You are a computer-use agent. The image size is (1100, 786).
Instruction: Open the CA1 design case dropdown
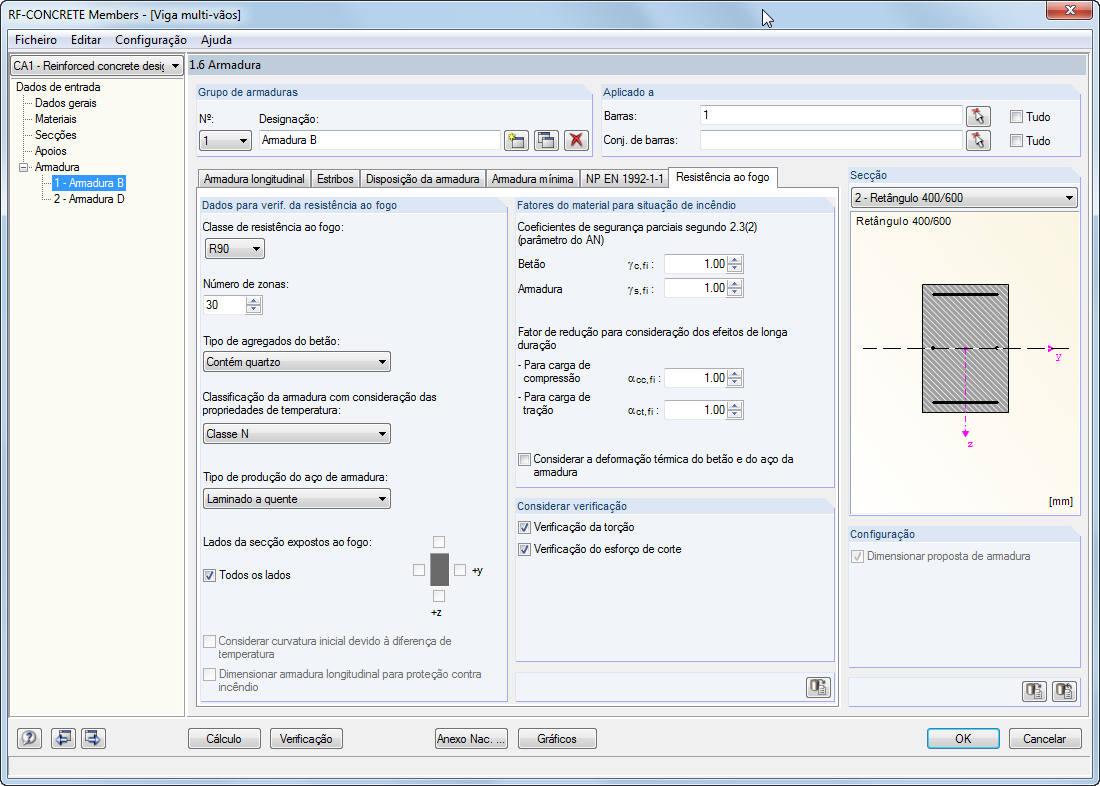pos(97,65)
